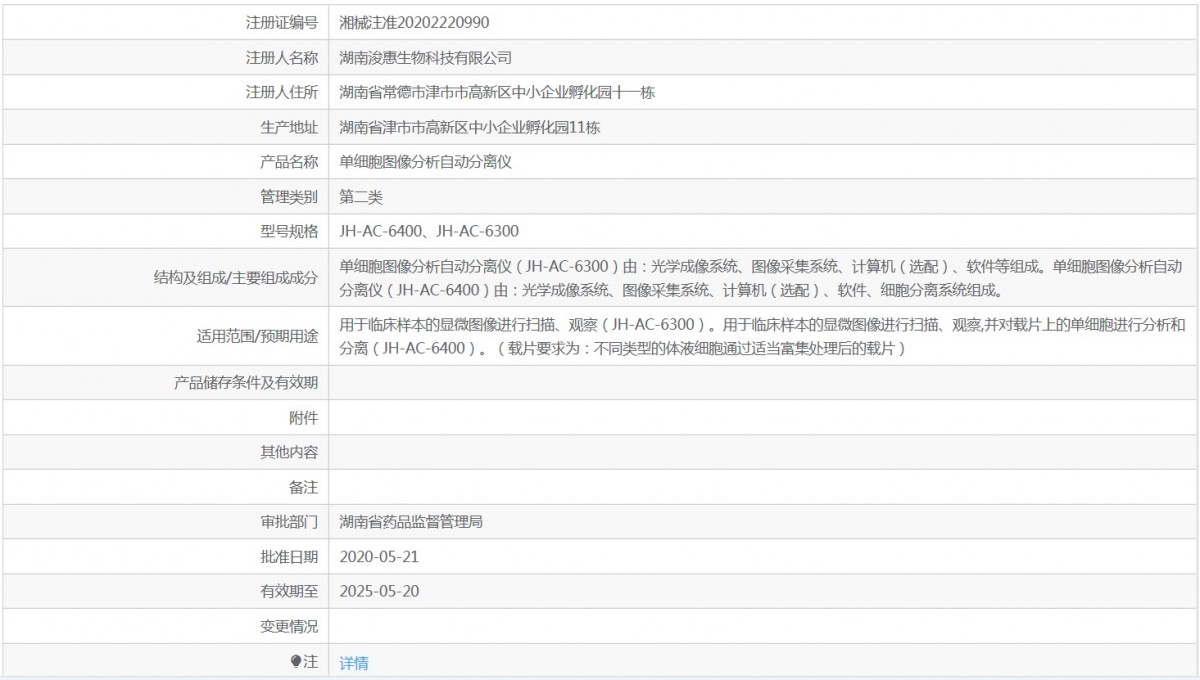The image size is (1200, 680).
Task: Select management category value 第二类
Action: [361, 197]
